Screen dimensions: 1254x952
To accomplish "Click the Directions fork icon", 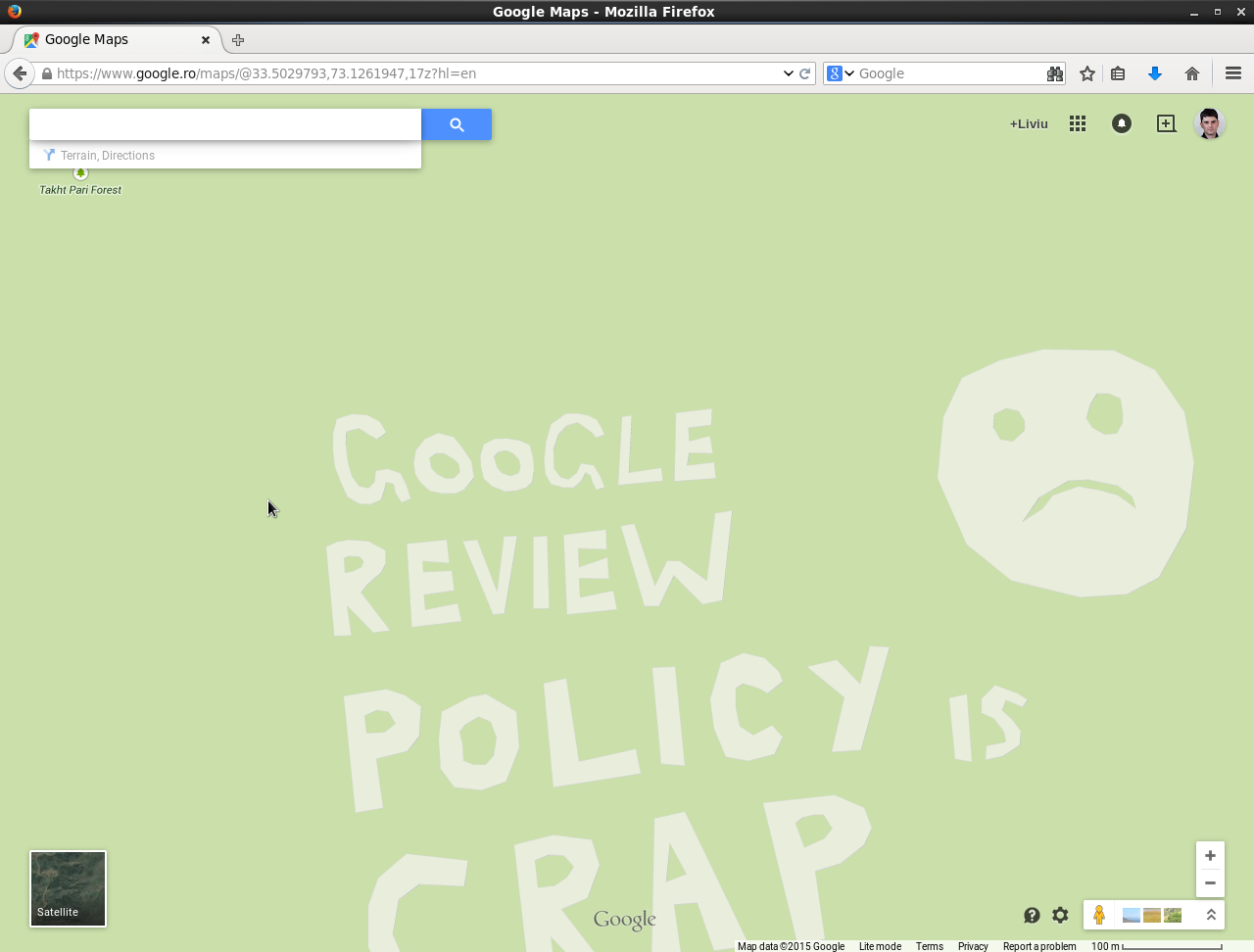I will point(49,155).
